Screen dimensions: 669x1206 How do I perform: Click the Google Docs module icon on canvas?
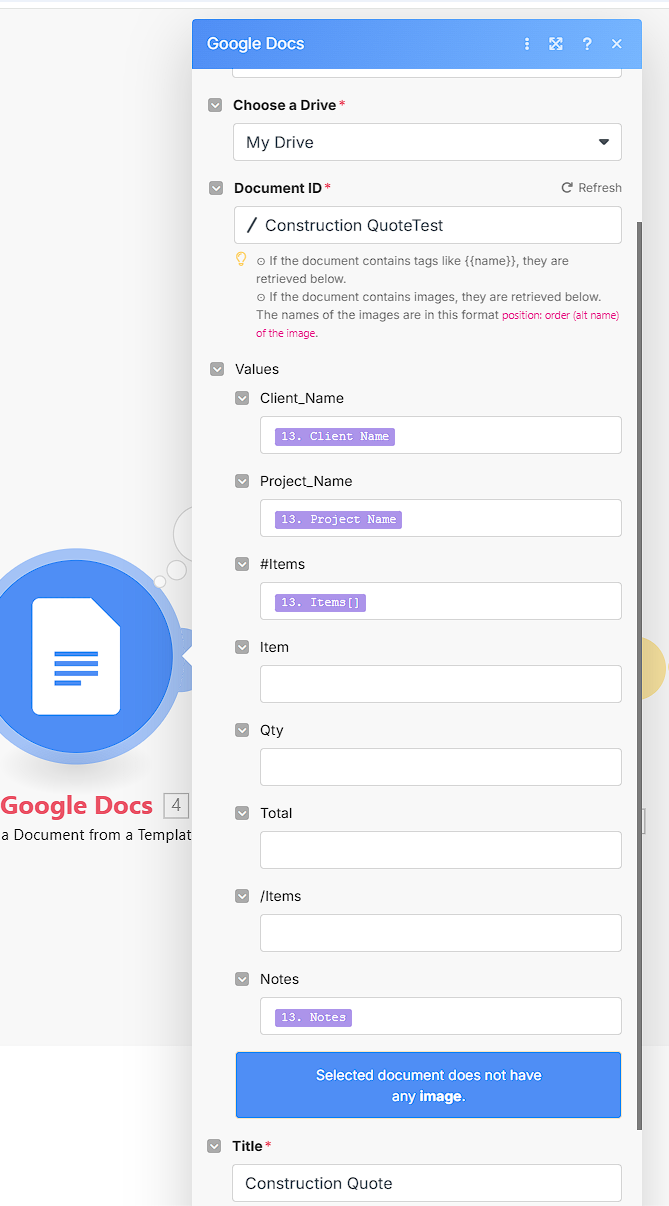click(x=77, y=656)
